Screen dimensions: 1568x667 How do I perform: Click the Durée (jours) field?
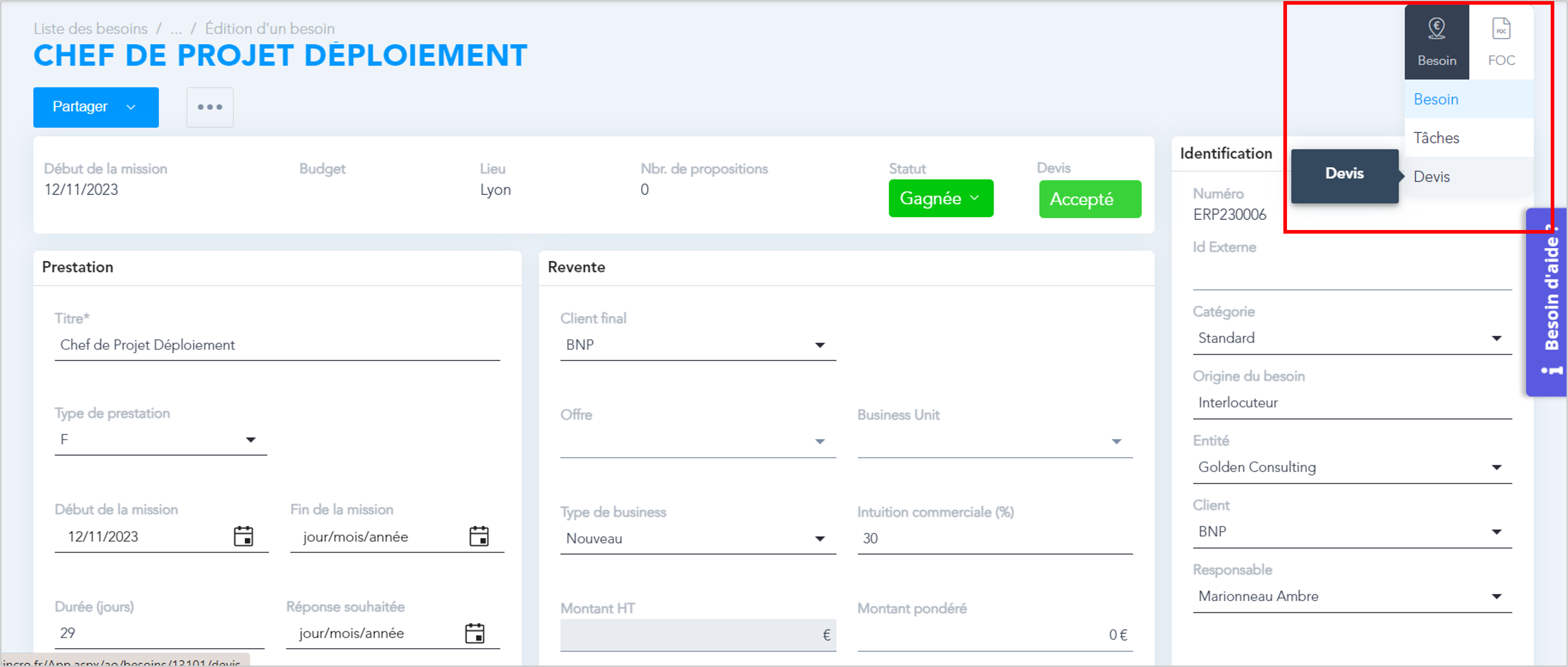click(x=160, y=633)
